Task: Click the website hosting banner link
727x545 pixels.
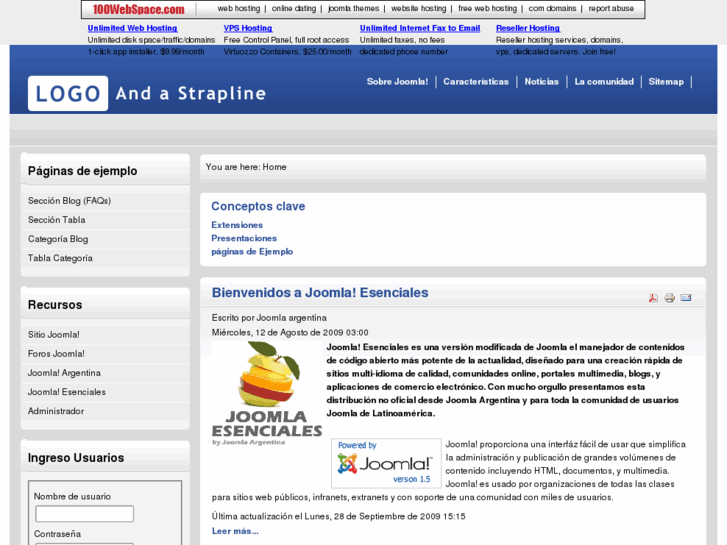Action: tap(419, 8)
